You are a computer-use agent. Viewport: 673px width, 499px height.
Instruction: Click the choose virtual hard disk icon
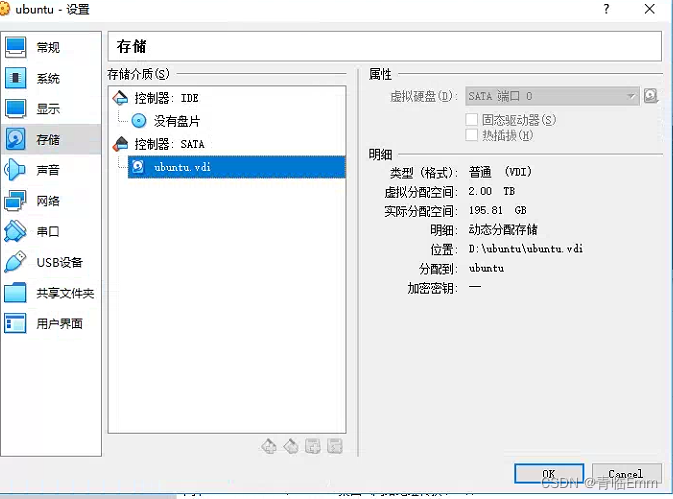[651, 96]
